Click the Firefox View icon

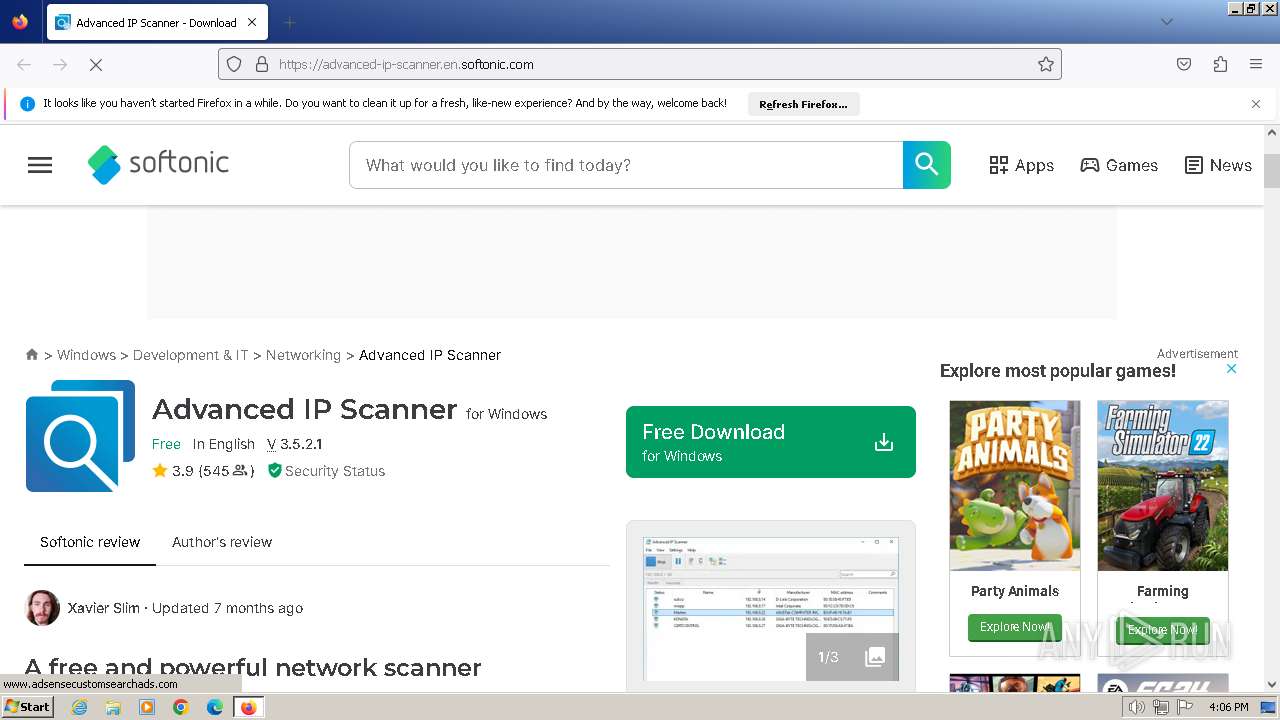coord(20,22)
